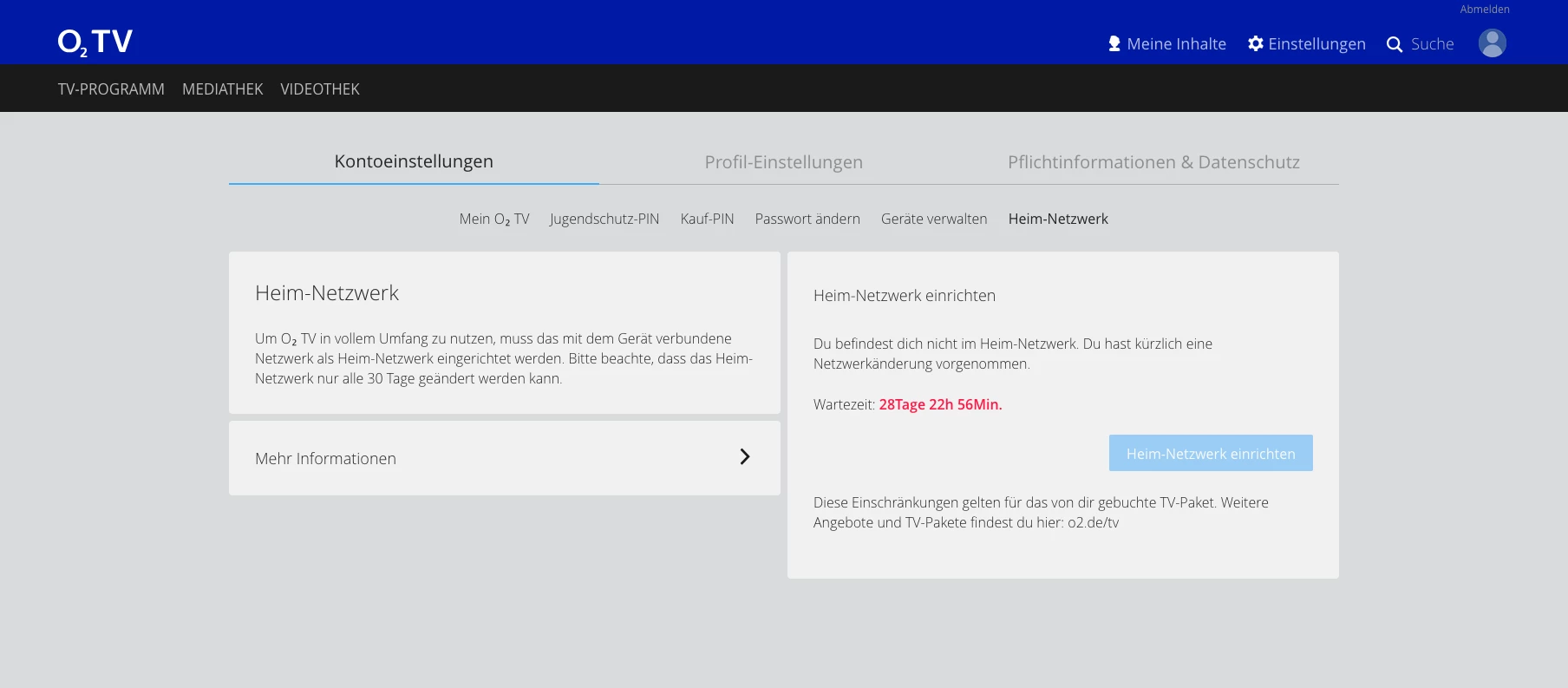Click Heim-Netzwerk einrichten button
1568x688 pixels.
click(x=1211, y=453)
